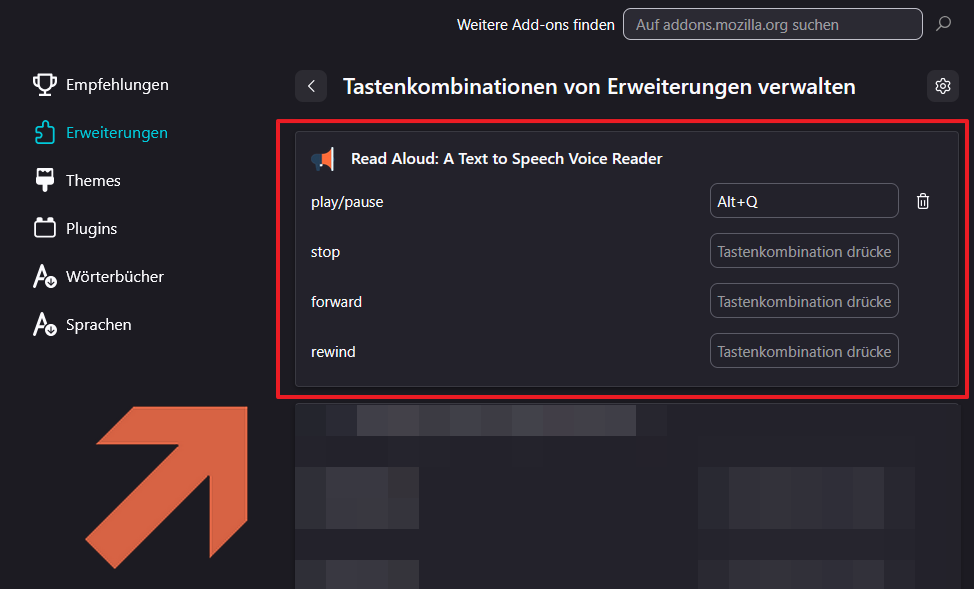Set a shortcut for stop
974x589 pixels.
[x=804, y=251]
